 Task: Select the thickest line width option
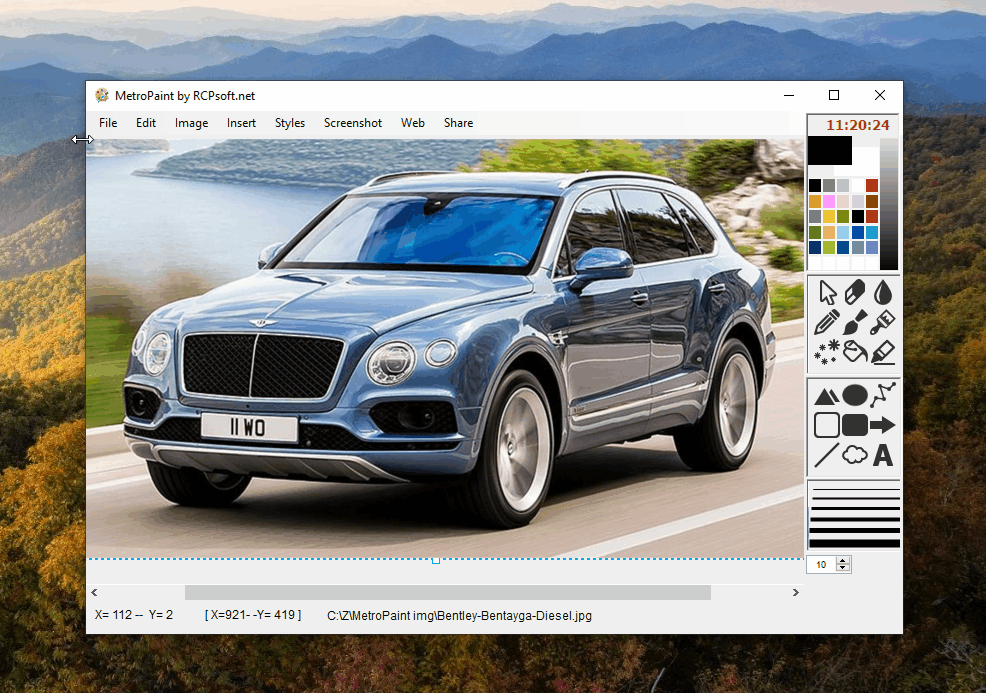(855, 543)
